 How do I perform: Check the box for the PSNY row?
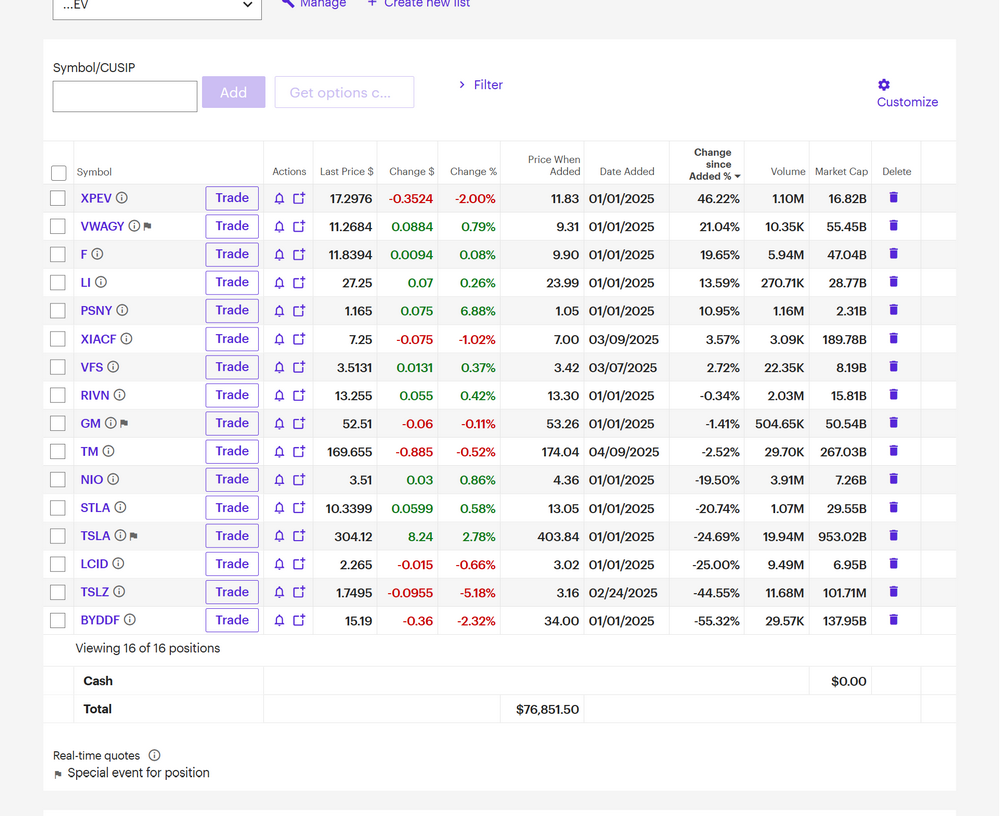[59, 311]
